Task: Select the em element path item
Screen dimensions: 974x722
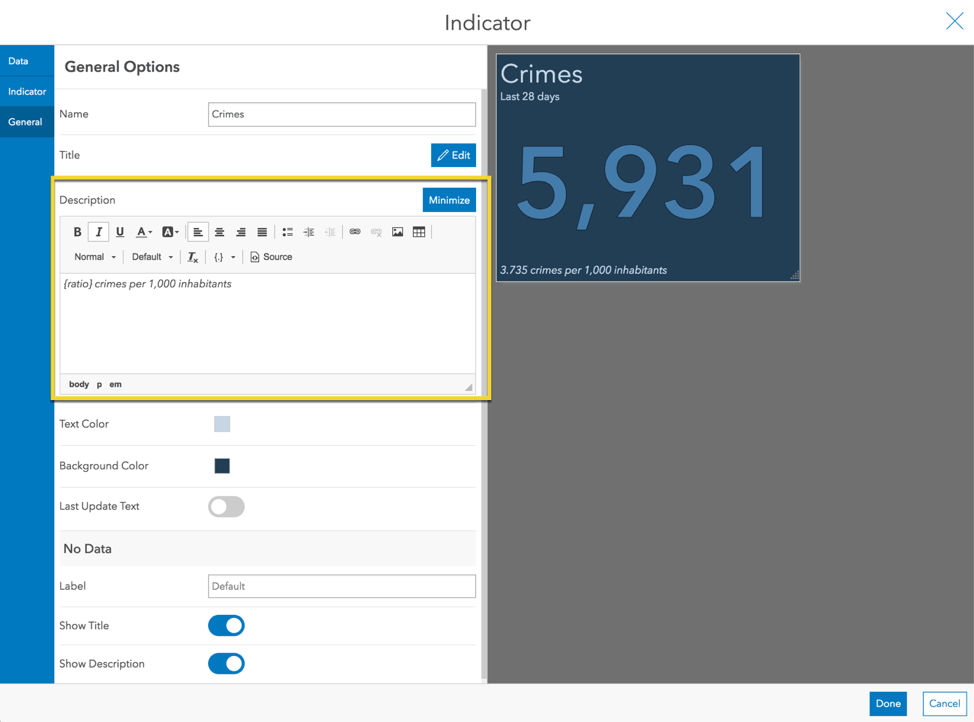Action: click(116, 384)
